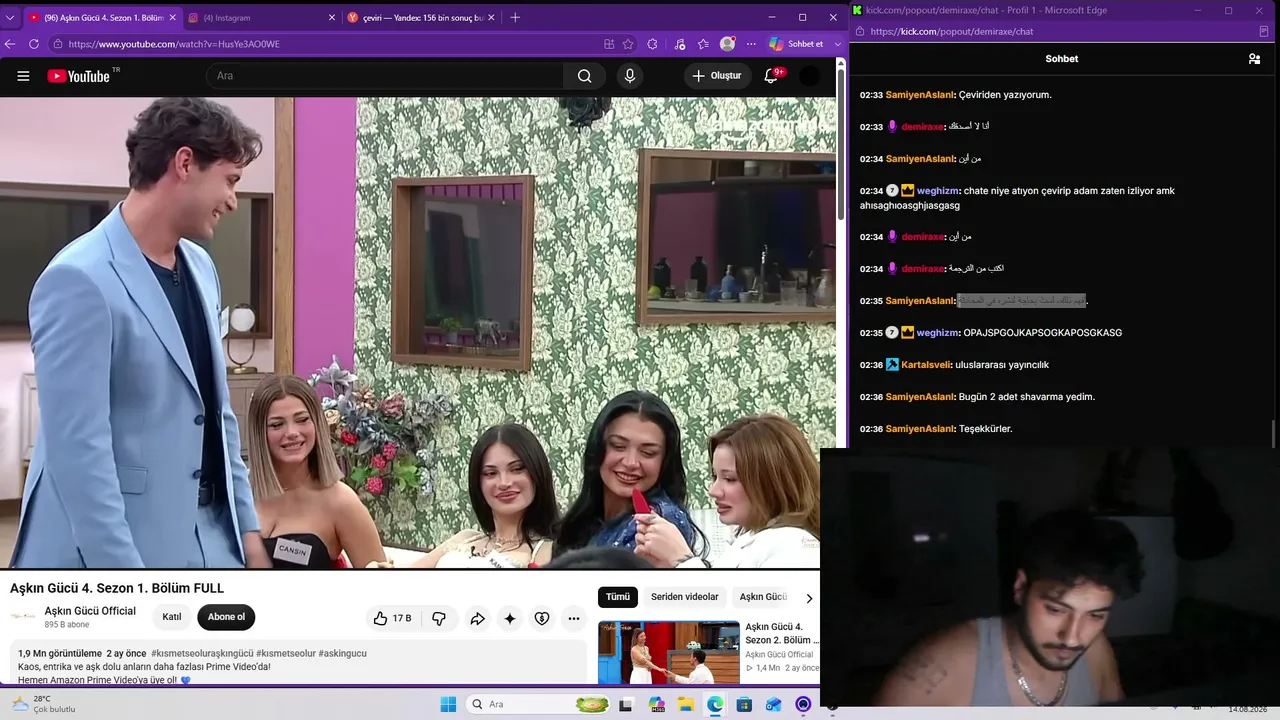
Task: Click reader icon in Kick window address bar
Action: click(x=1264, y=32)
